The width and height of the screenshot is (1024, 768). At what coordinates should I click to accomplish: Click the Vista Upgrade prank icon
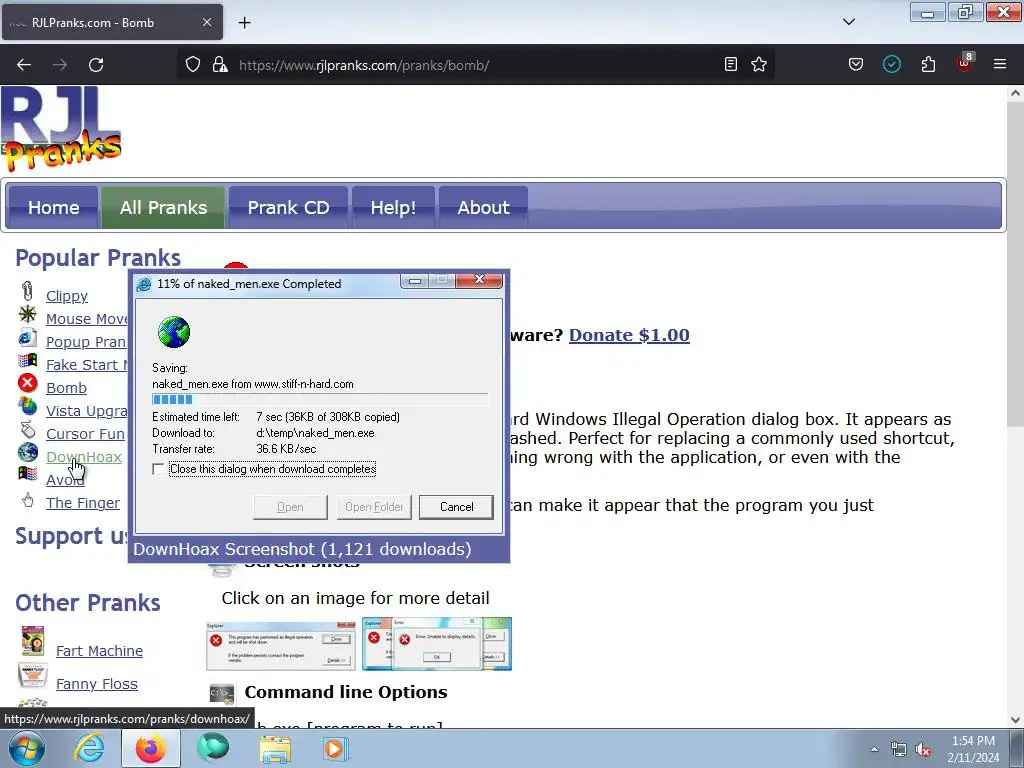pos(27,406)
